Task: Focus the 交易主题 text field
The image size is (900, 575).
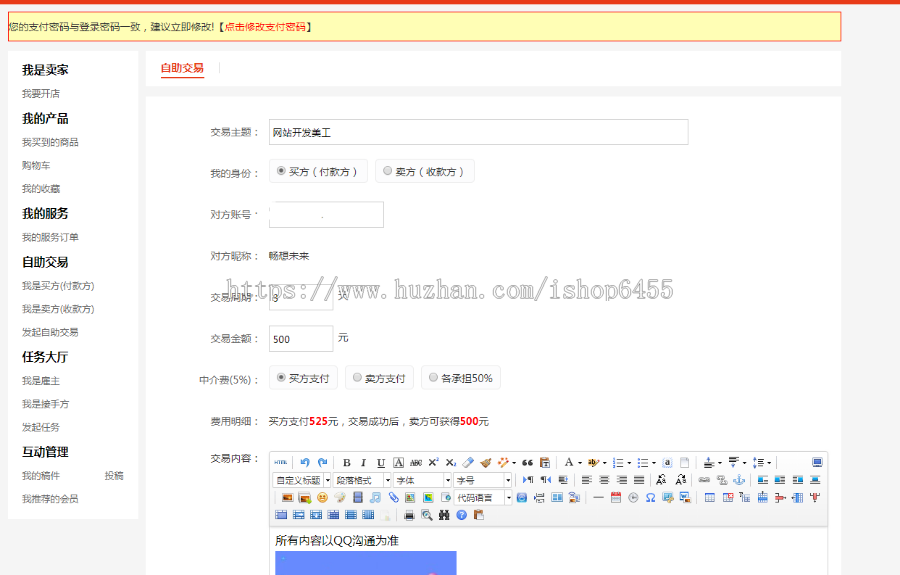Action: pos(479,132)
